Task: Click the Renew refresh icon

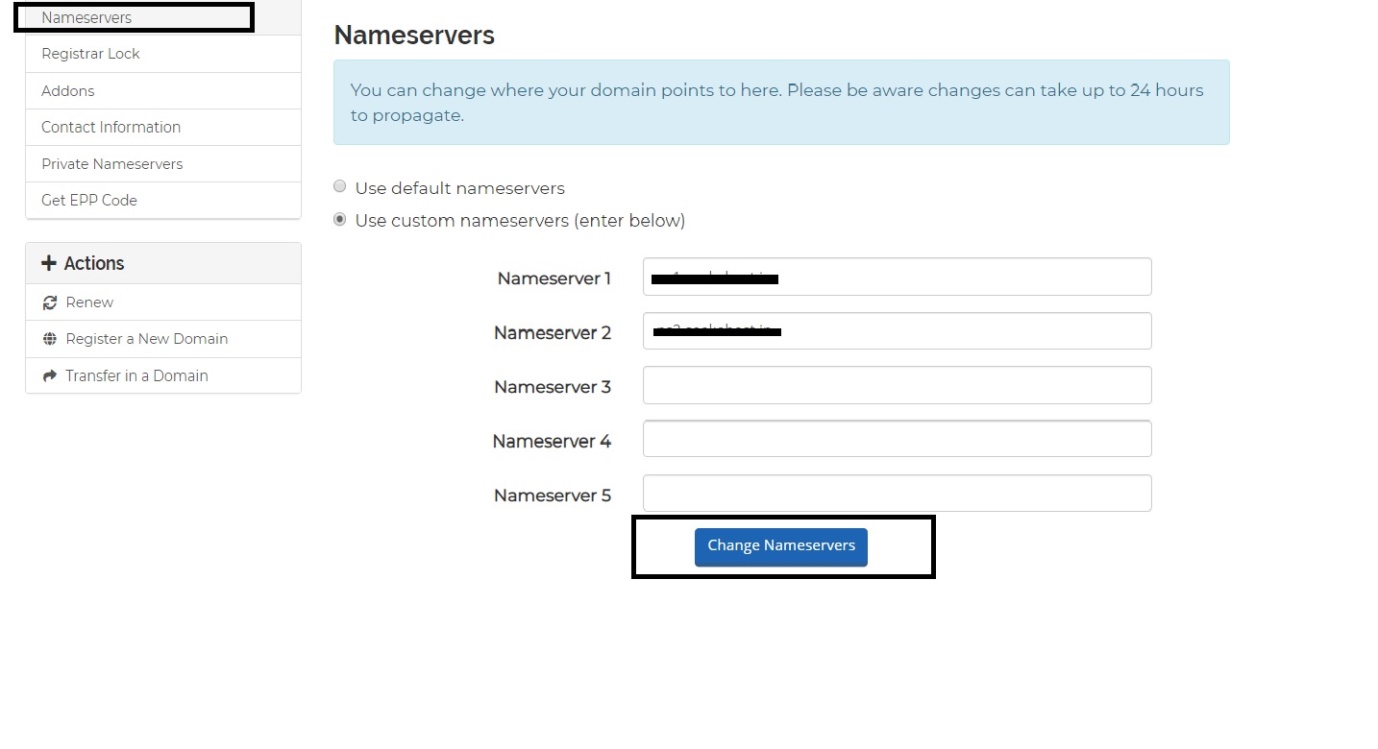Action: 49,303
